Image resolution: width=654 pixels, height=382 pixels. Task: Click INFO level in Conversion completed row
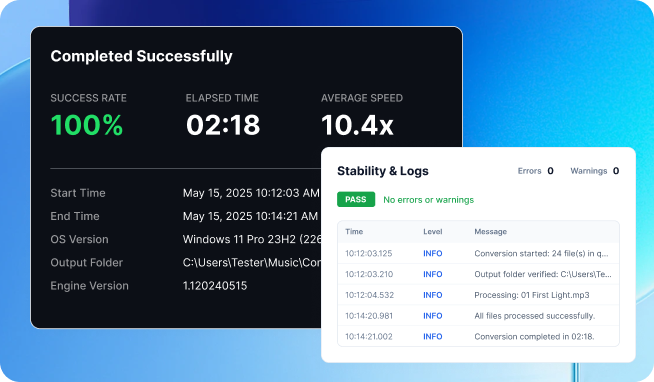[433, 337]
